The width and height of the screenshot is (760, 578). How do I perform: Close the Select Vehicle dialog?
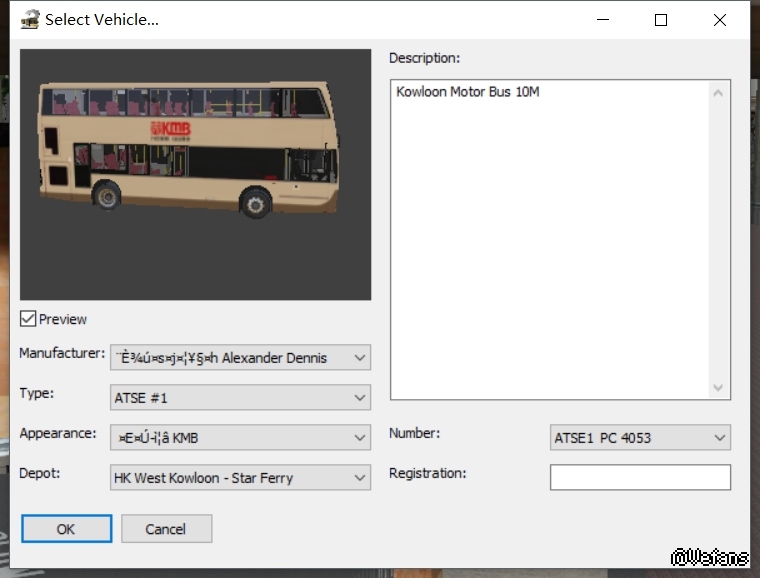point(720,20)
